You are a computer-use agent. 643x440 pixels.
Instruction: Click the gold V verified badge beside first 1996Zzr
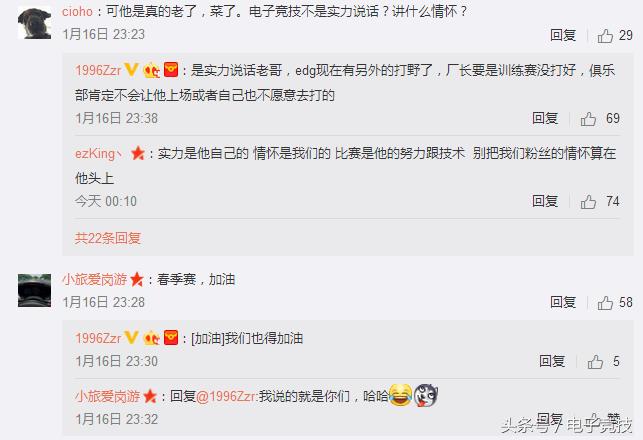(131, 70)
